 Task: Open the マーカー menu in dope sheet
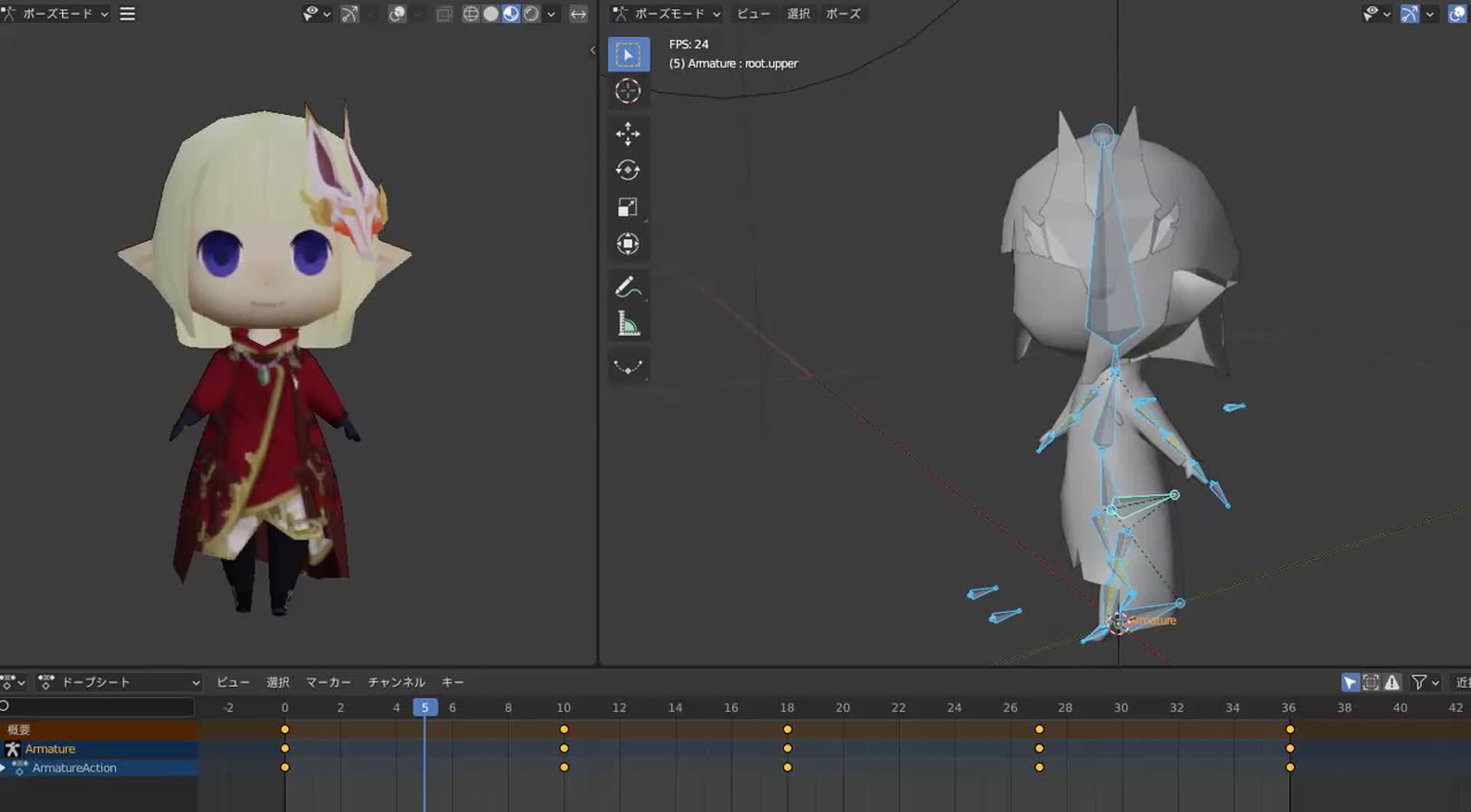click(x=329, y=682)
